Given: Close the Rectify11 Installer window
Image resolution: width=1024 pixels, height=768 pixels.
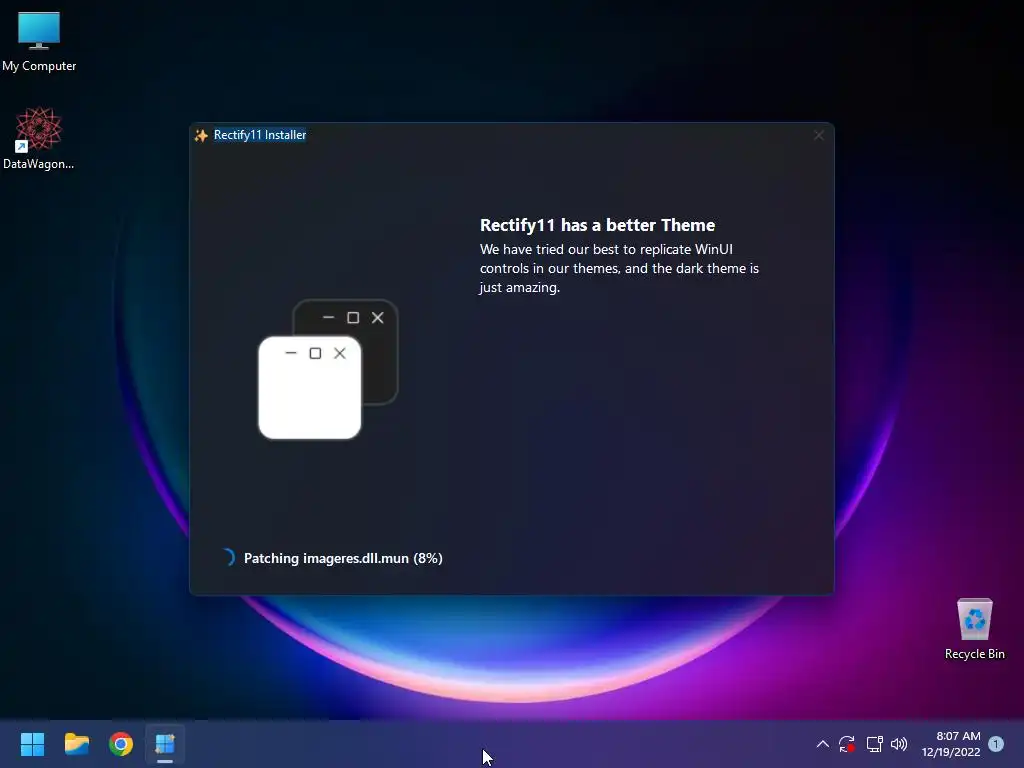Looking at the screenshot, I should pyautogui.click(x=818, y=135).
